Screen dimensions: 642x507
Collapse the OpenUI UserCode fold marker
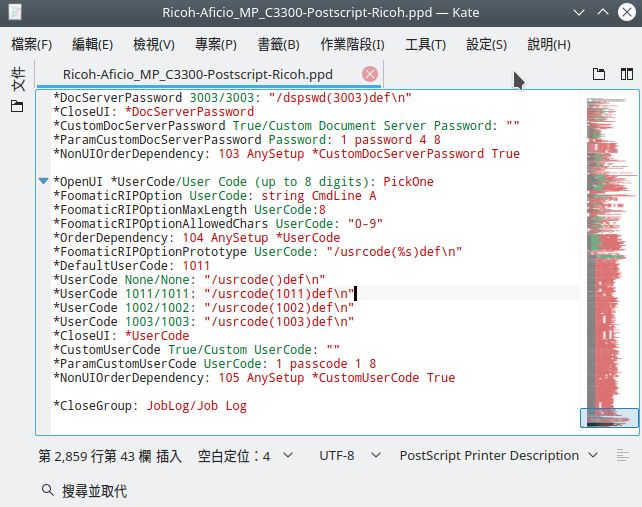[43, 181]
